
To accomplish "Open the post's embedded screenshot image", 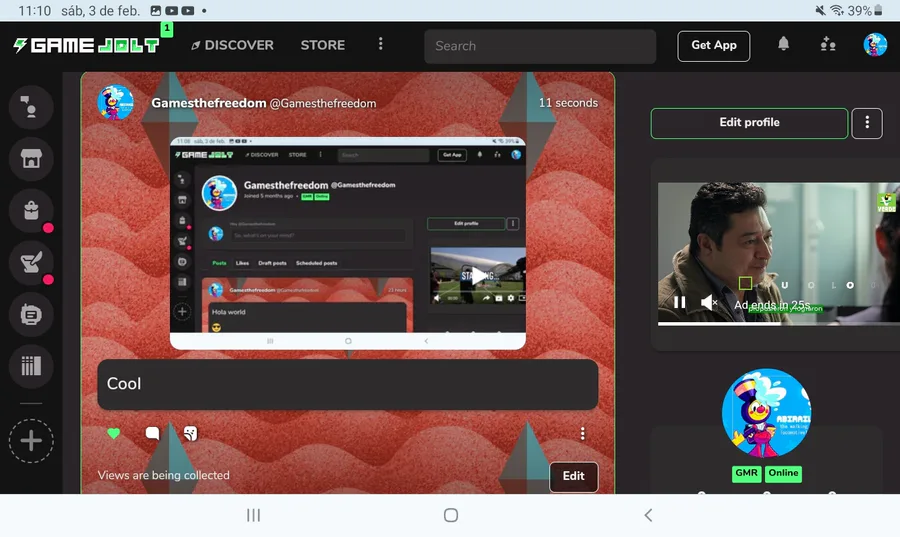I will click(348, 243).
